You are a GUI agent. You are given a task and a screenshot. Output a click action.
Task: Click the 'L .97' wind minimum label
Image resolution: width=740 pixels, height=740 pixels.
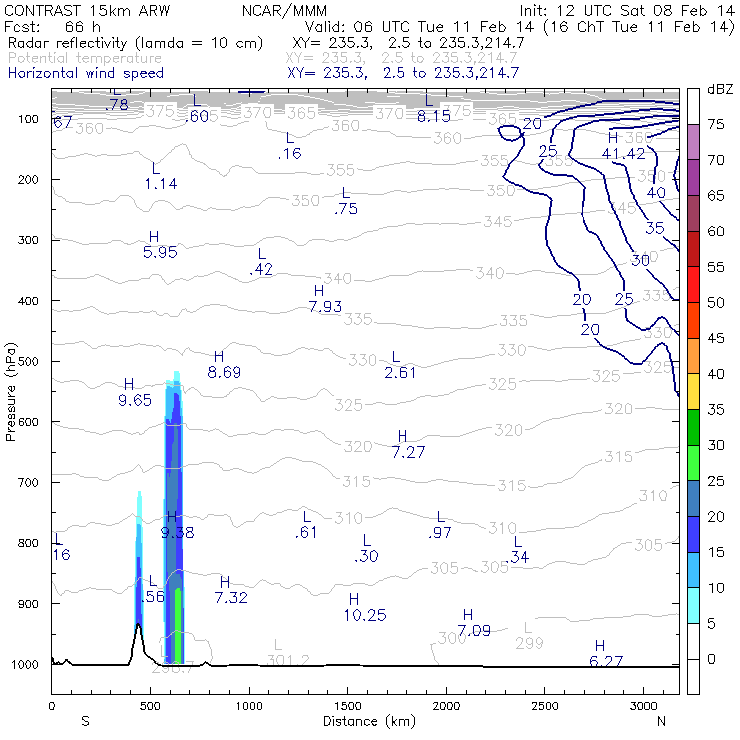[439, 525]
